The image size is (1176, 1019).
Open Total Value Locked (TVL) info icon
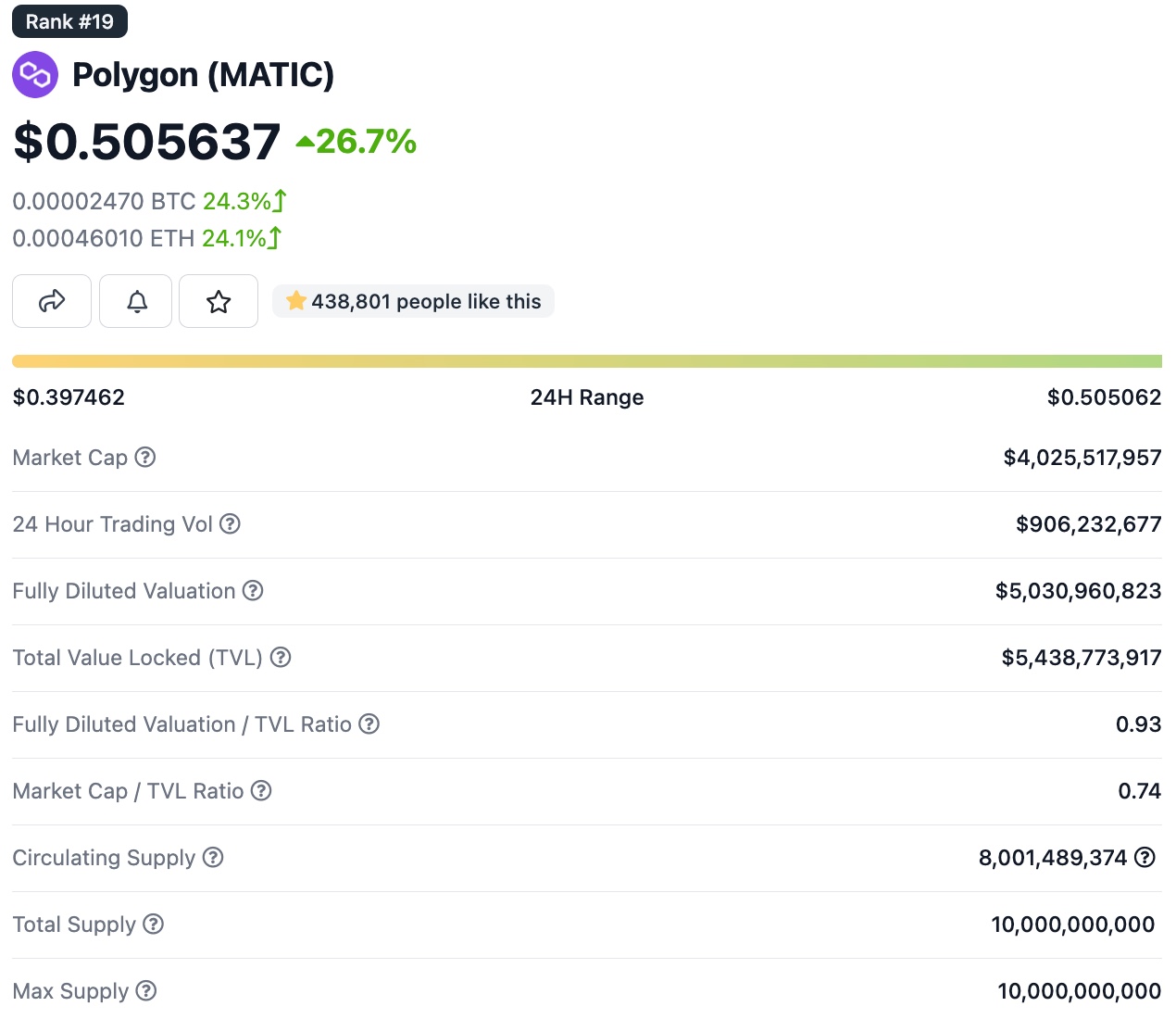pos(281,657)
